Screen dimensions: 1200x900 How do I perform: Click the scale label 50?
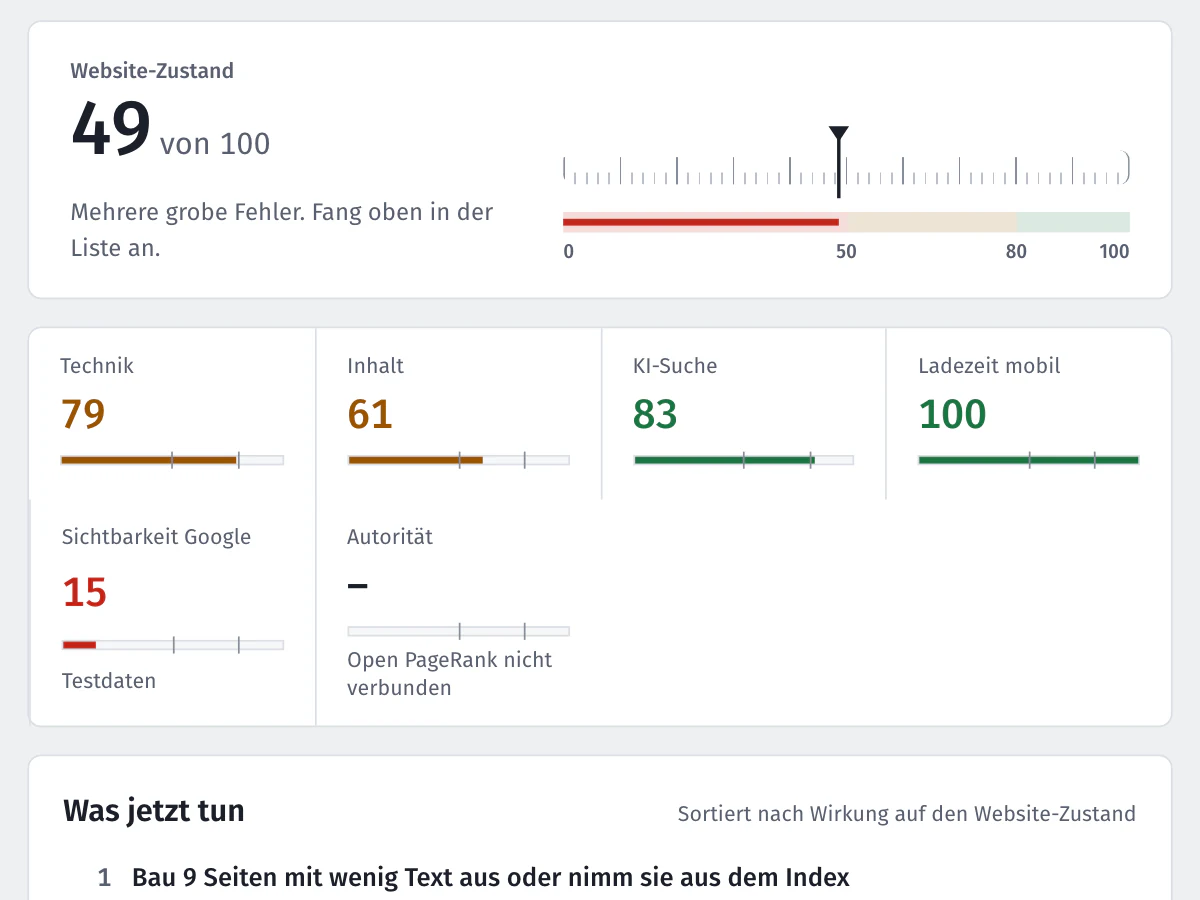(846, 252)
